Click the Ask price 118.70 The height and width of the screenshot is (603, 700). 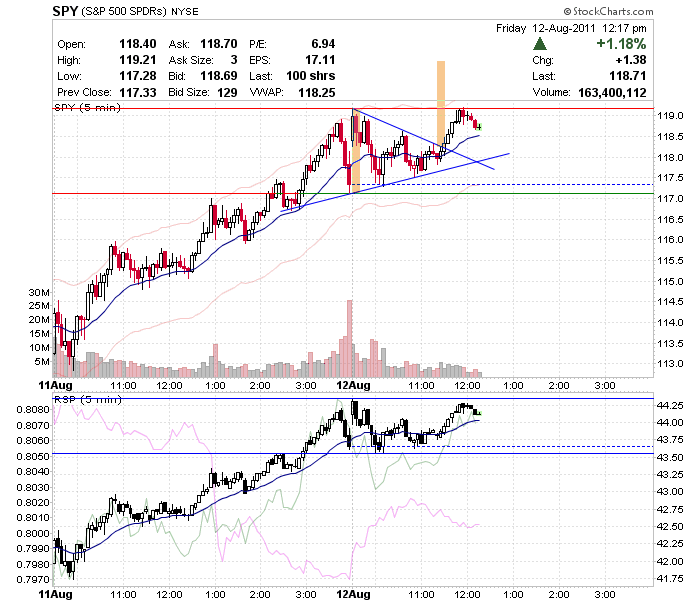pyautogui.click(x=219, y=44)
